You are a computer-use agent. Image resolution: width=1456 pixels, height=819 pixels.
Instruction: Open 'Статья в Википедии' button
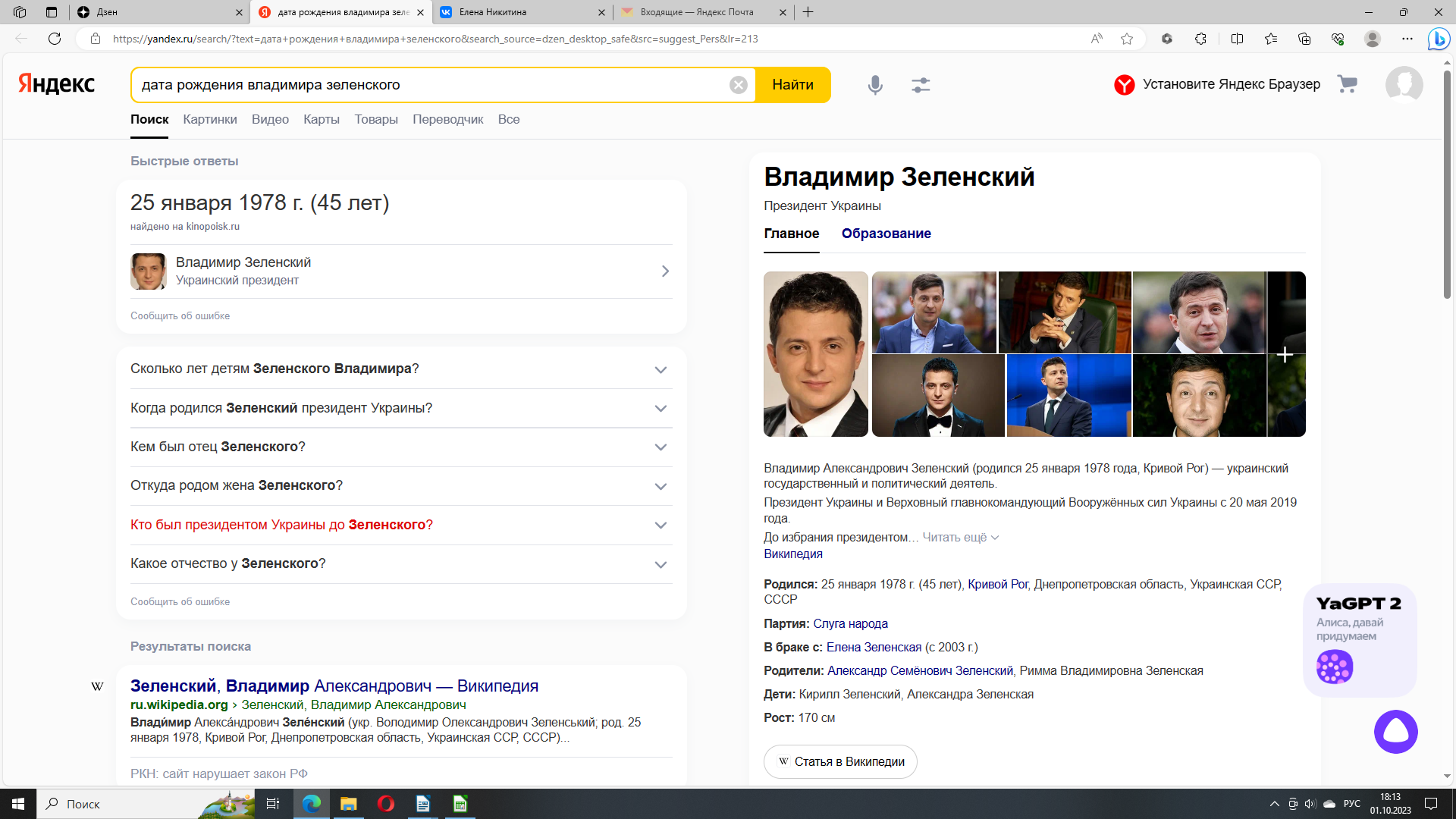click(840, 762)
